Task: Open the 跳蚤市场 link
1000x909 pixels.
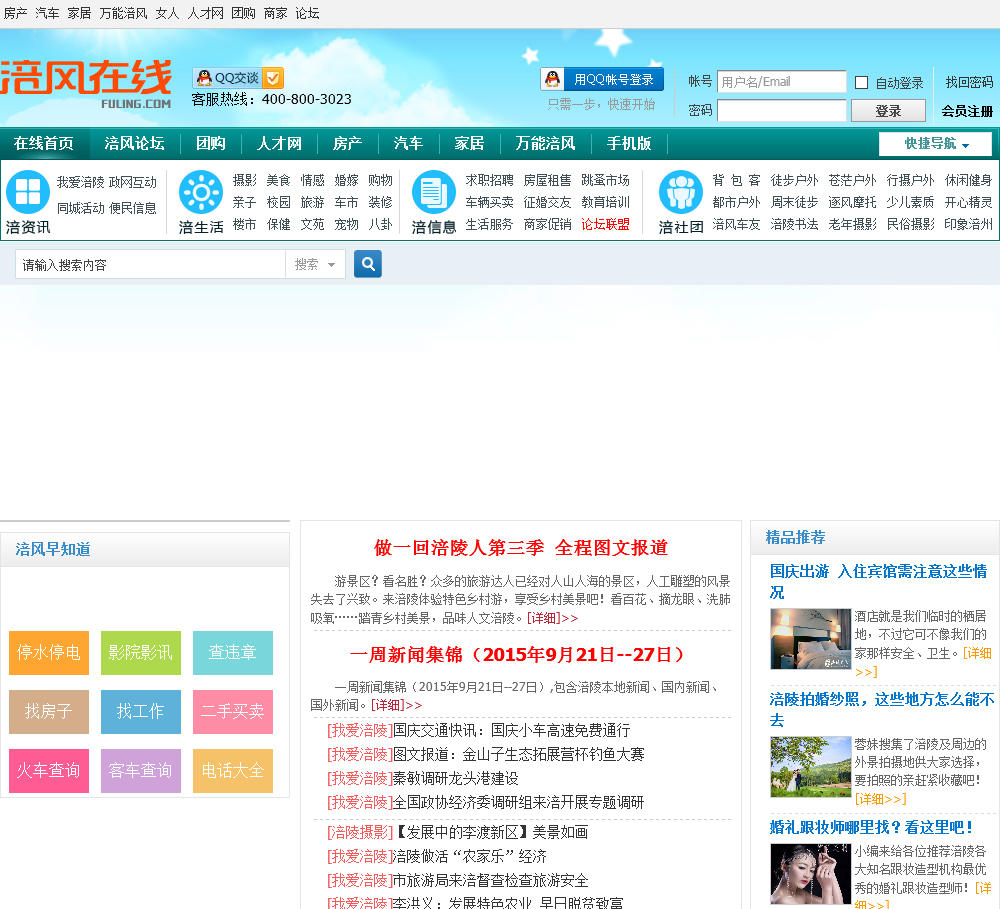Action: 605,181
